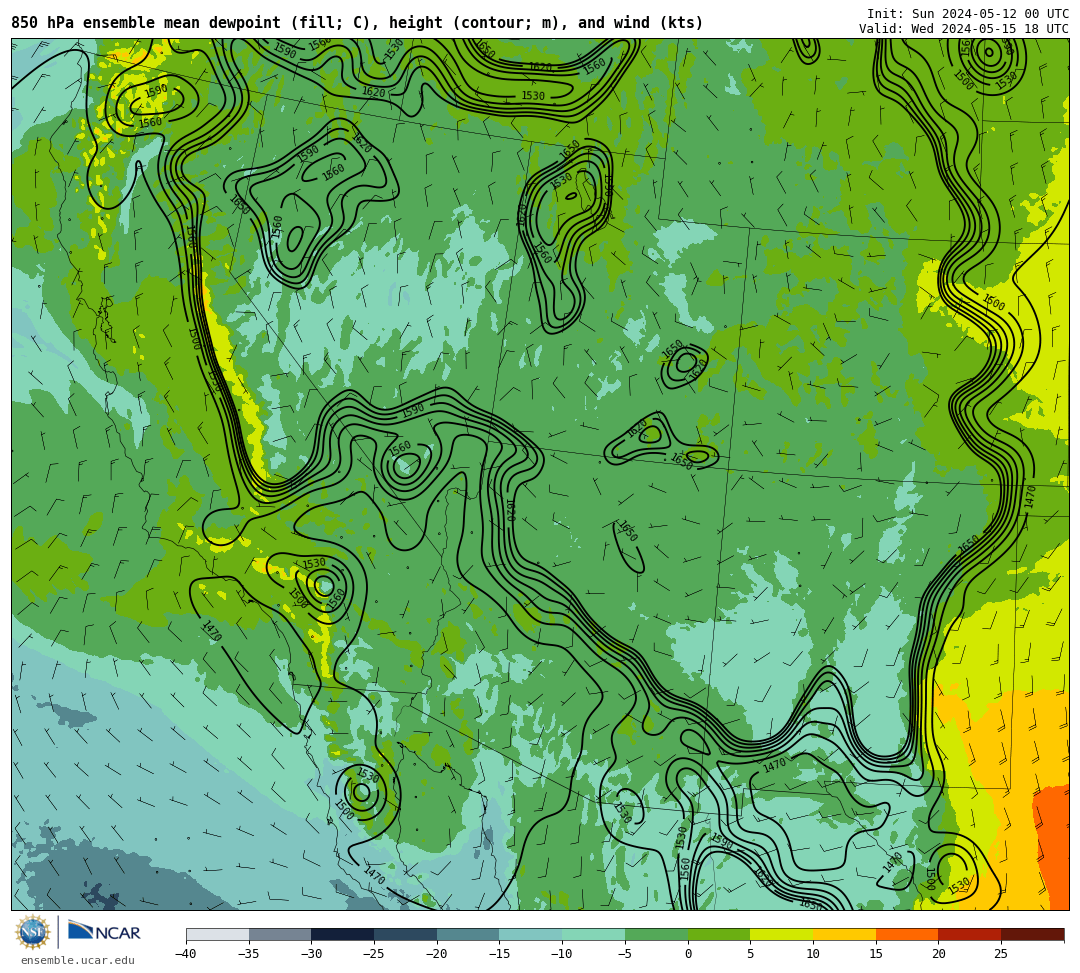Image resolution: width=1080 pixels, height=973 pixels.
Task: Pick the orange 15 to 20 colorbar swatch
Action: coord(907,934)
